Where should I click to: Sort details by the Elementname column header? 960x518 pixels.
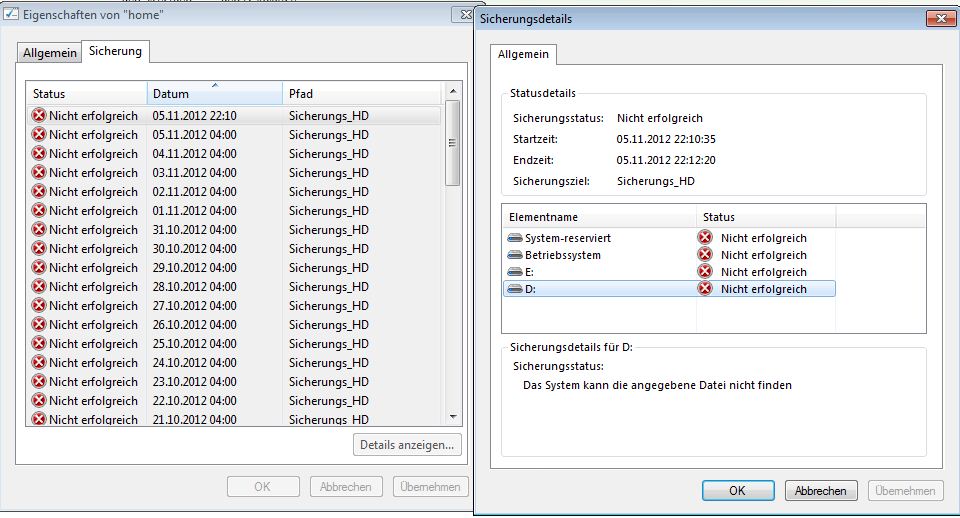pyautogui.click(x=598, y=217)
